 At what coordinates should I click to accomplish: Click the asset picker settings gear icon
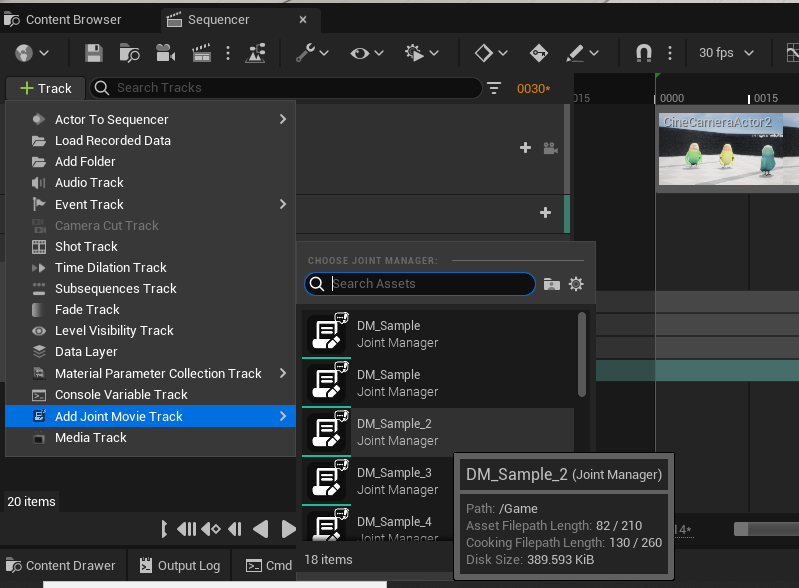576,284
